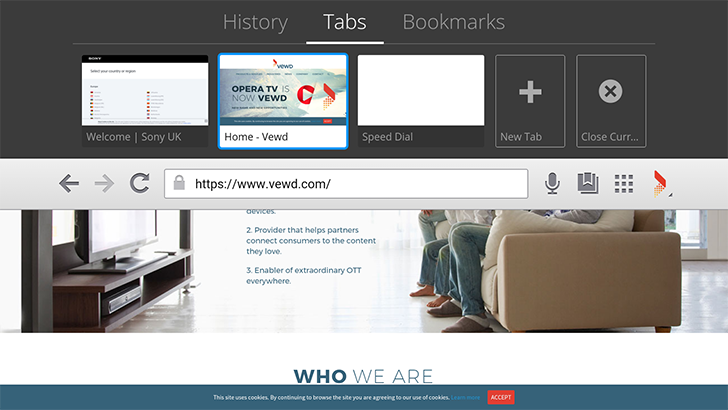728x410 pixels.
Task: Click the forward navigation arrow
Action: pos(104,183)
